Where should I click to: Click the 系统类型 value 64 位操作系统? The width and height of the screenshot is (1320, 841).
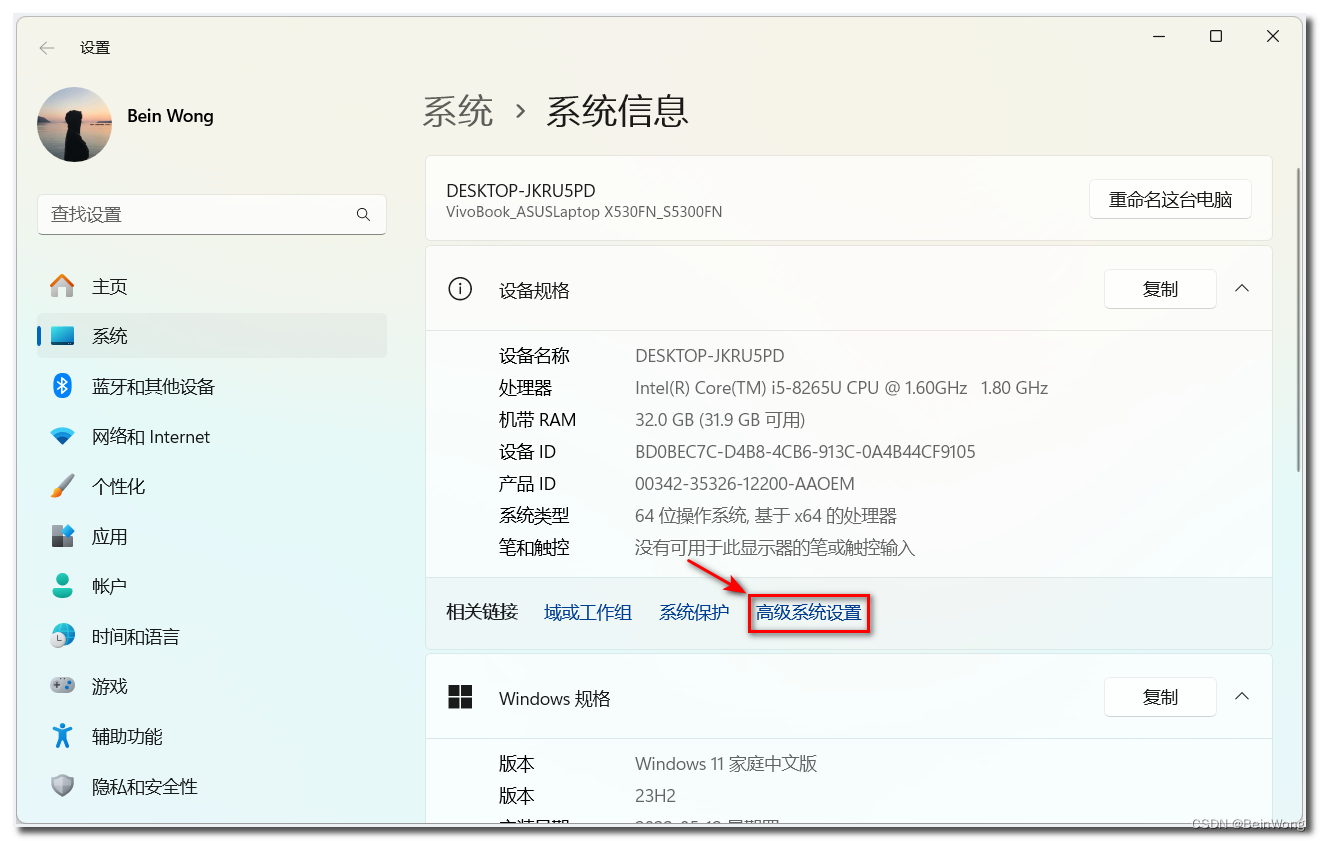[766, 516]
